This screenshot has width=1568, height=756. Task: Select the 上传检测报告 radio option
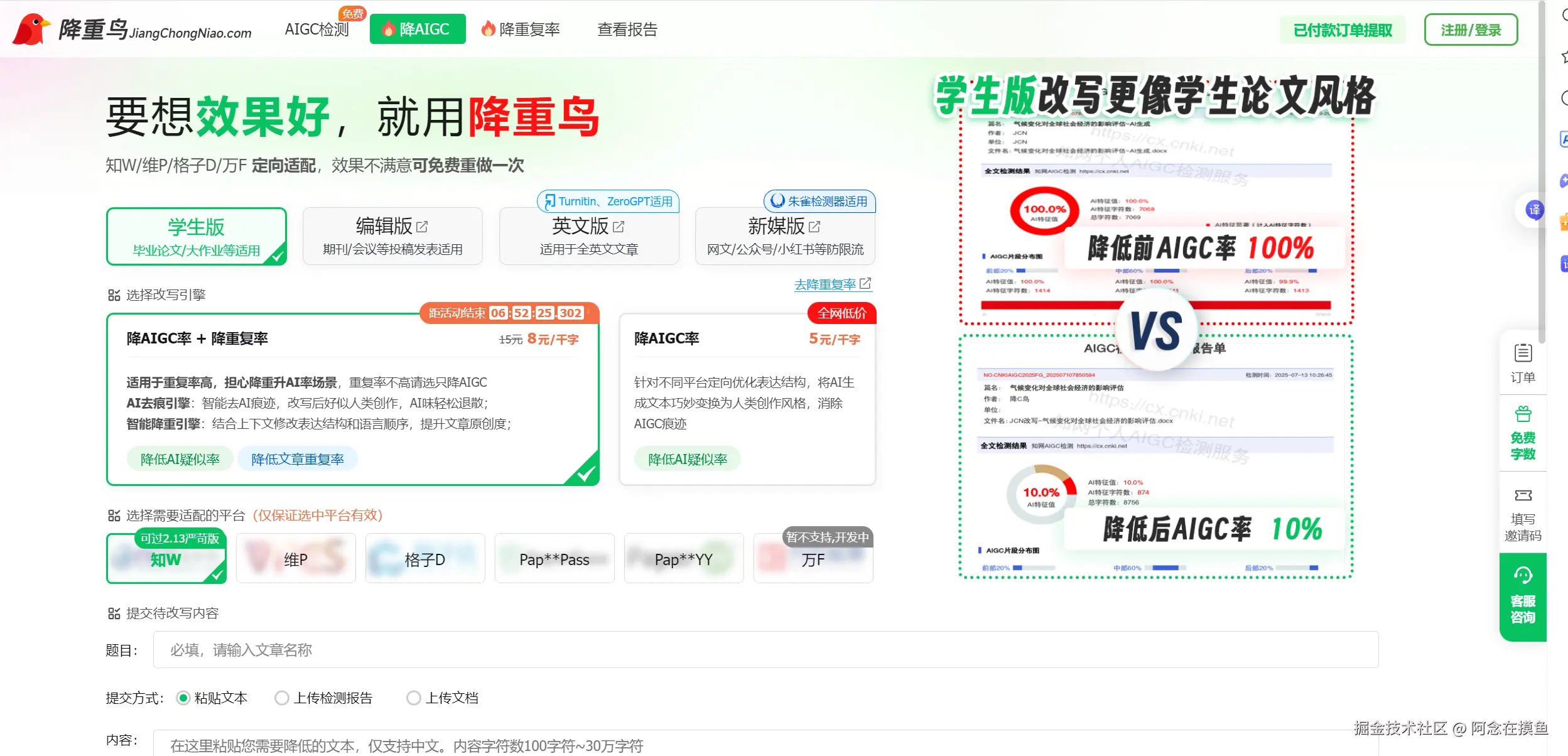pyautogui.click(x=282, y=698)
